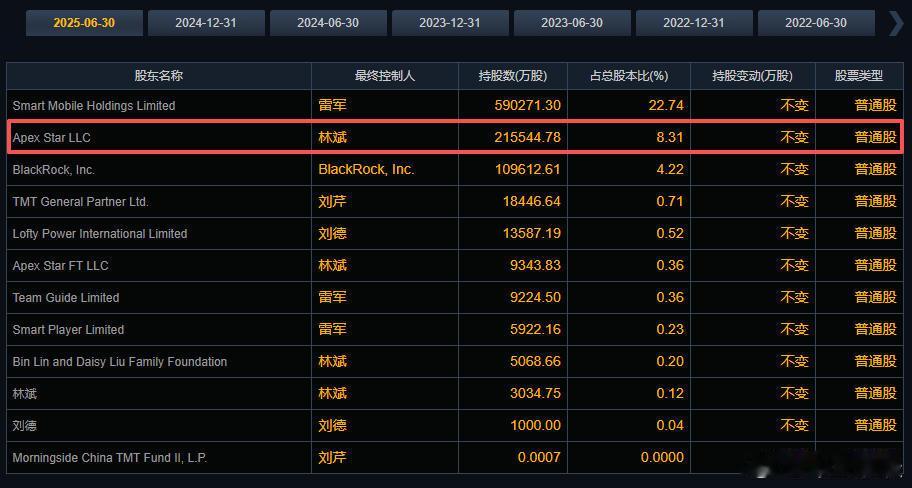This screenshot has height=488, width=912.
Task: Select Smart Mobile Holdings Limited shareholder name
Action: point(94,106)
